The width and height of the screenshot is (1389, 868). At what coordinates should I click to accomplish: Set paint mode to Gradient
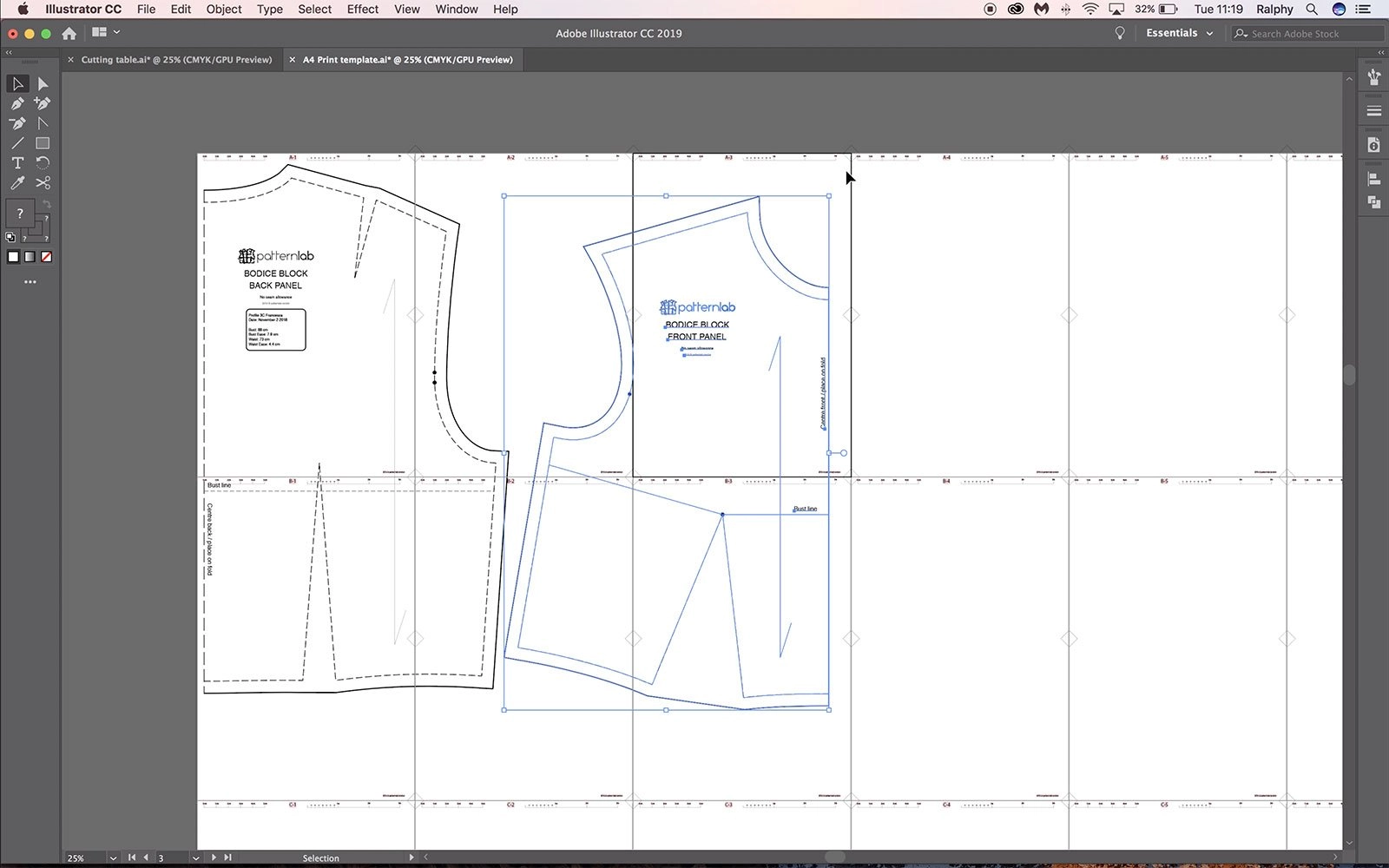(30, 257)
